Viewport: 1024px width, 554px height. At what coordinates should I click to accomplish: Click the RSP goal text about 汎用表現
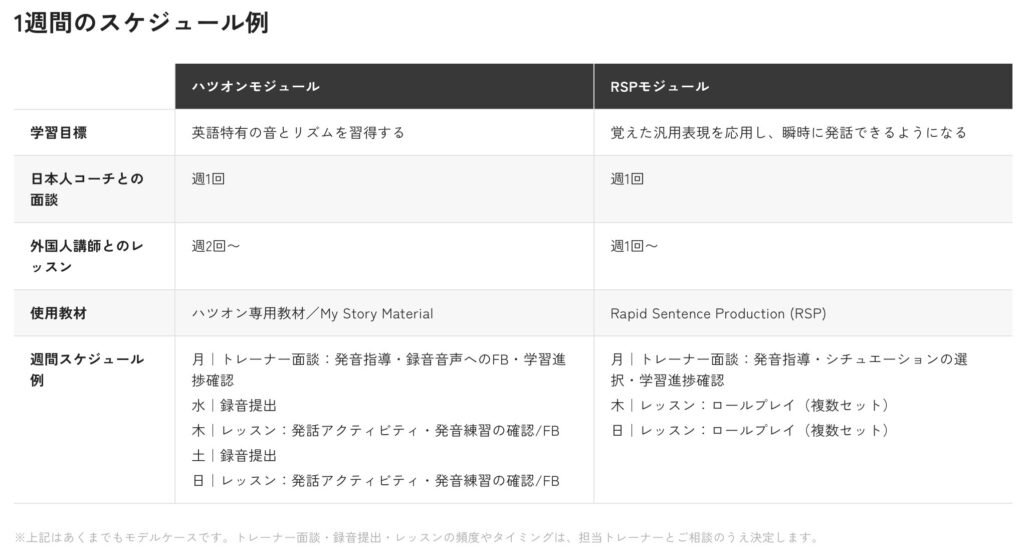(788, 133)
